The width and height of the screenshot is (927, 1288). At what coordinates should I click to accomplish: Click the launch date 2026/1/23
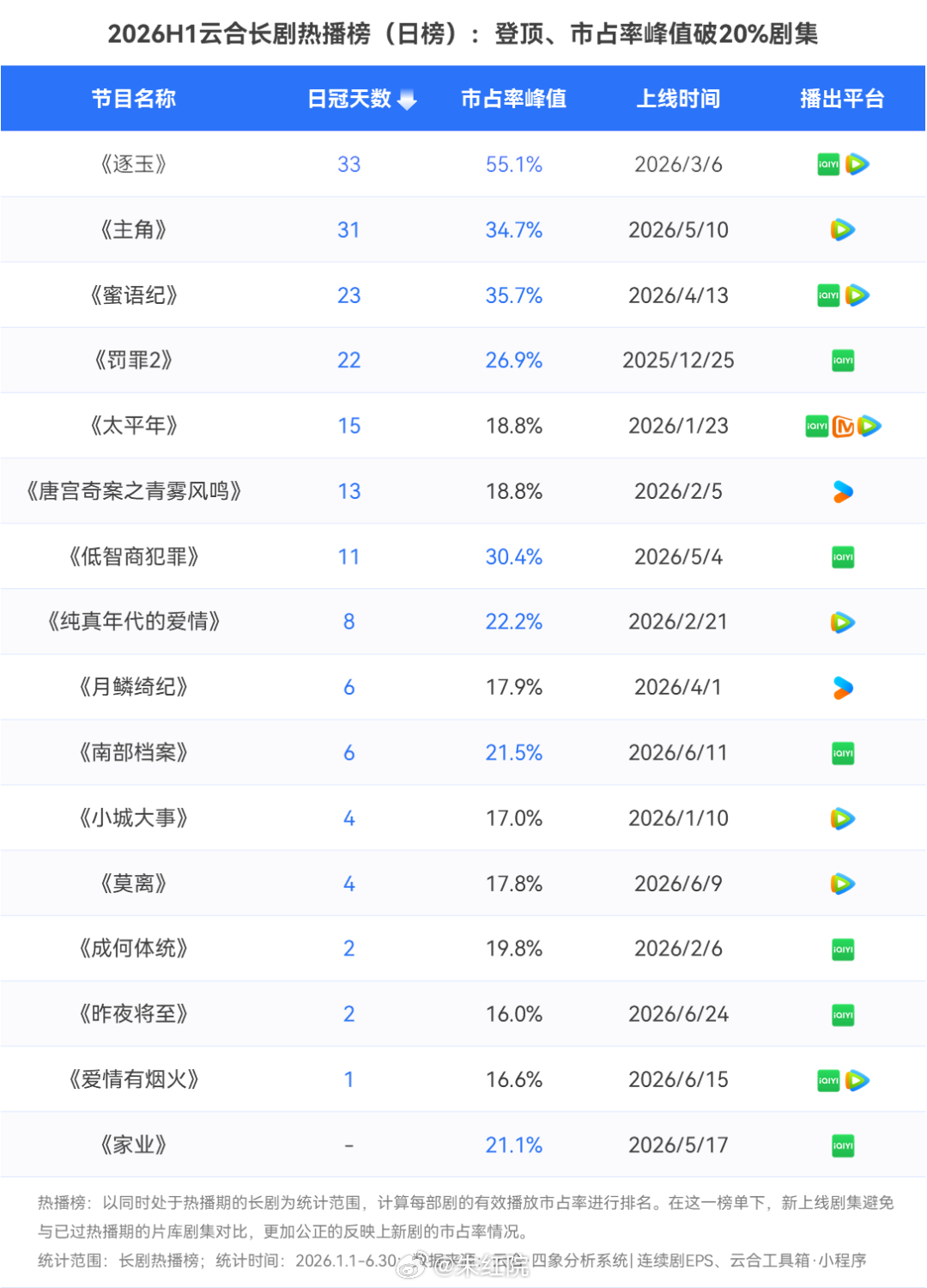point(678,426)
